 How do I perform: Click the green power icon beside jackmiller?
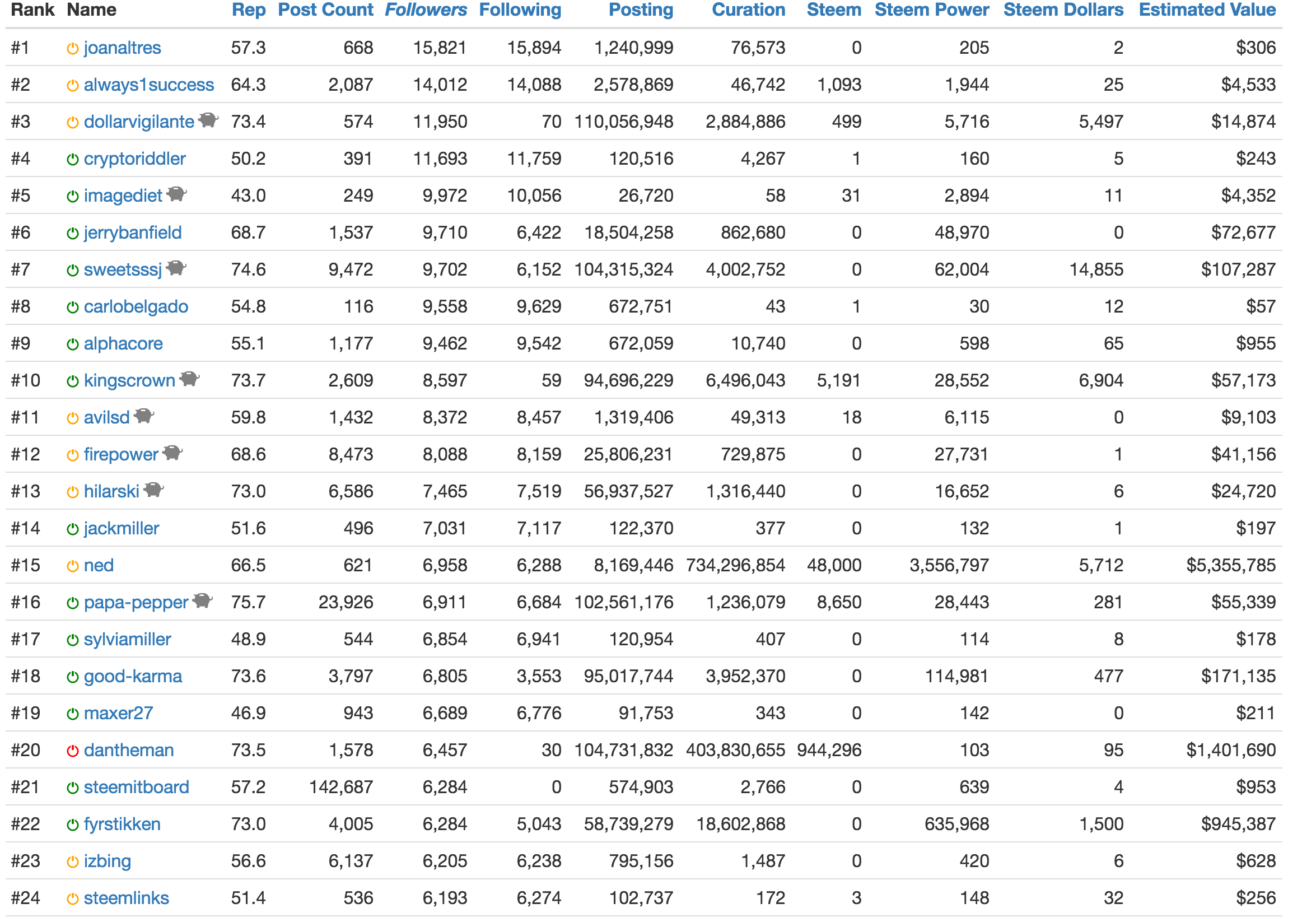coord(73,530)
